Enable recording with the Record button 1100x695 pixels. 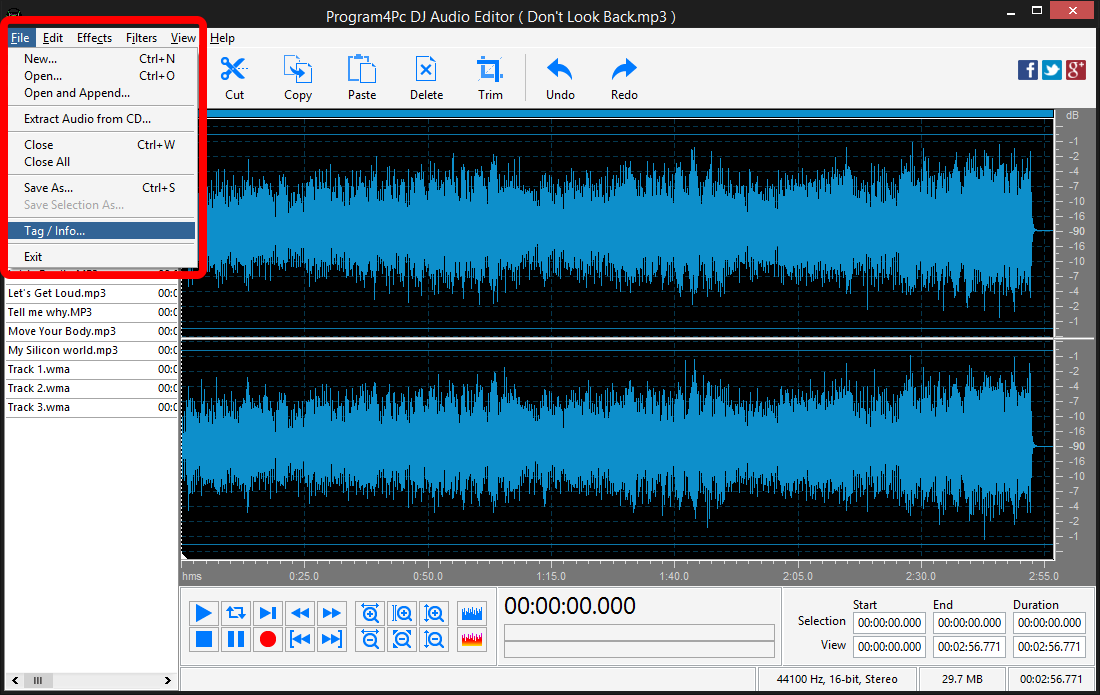tap(267, 639)
